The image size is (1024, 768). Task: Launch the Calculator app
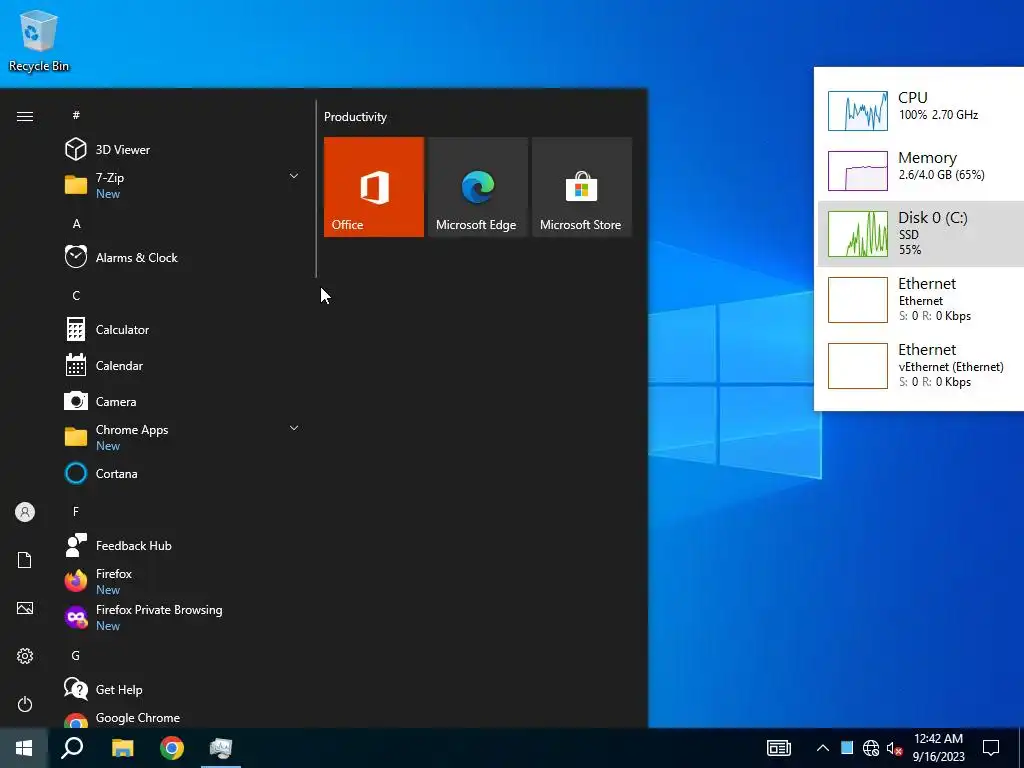point(183,330)
